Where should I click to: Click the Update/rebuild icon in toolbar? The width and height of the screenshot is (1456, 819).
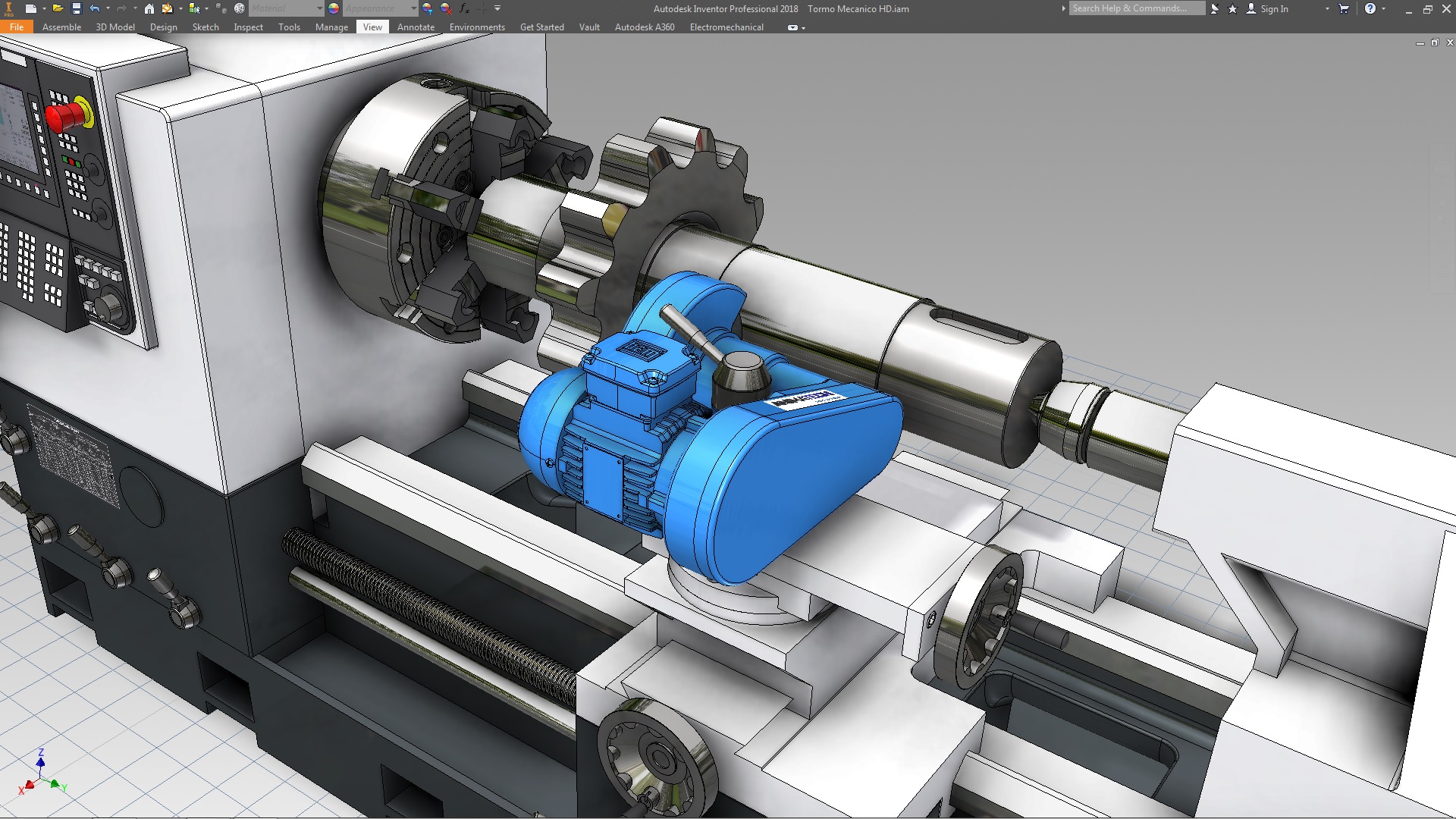[168, 8]
